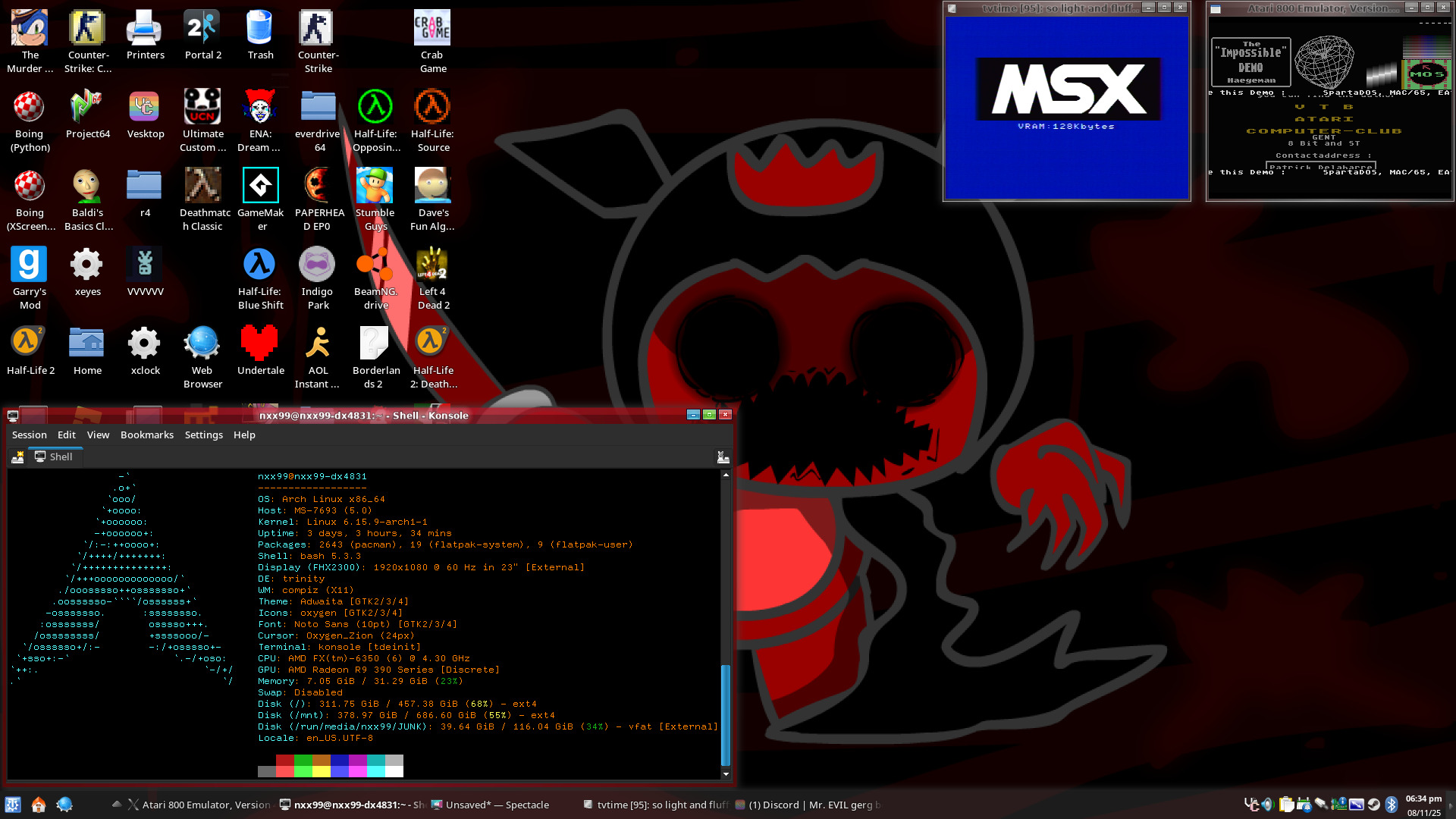This screenshot has height=819, width=1456.
Task: Open Konsole Settings menu
Action: click(204, 435)
